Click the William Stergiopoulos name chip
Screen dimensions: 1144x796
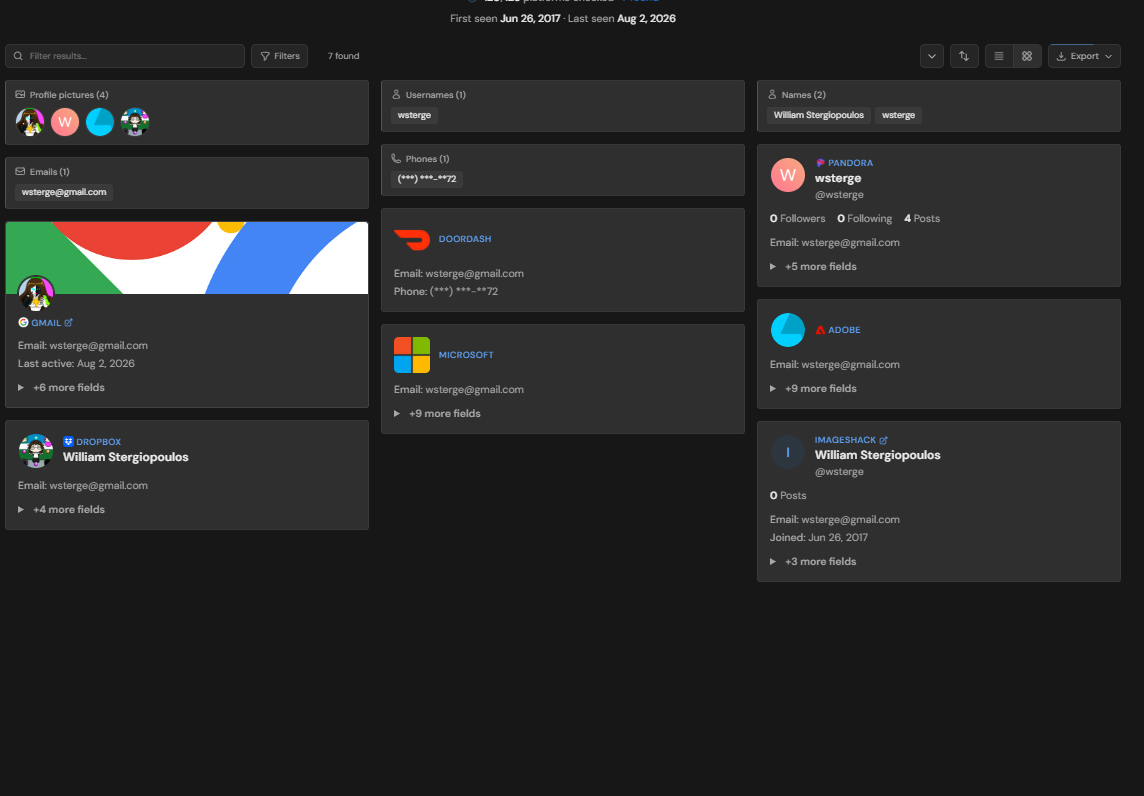point(819,115)
